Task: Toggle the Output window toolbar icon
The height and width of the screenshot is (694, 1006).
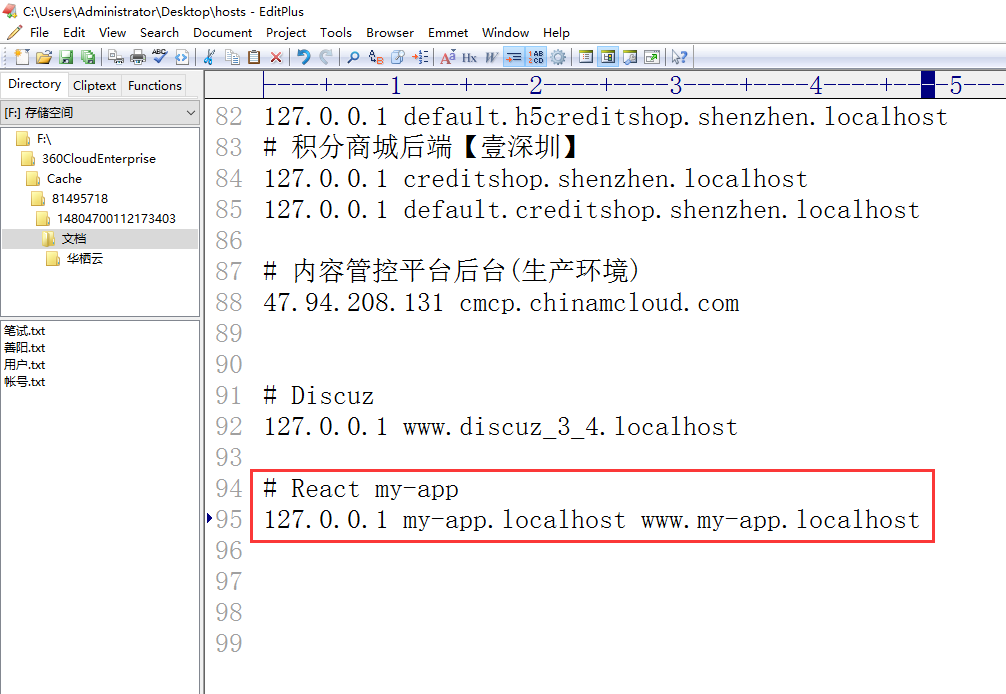Action: click(x=630, y=57)
